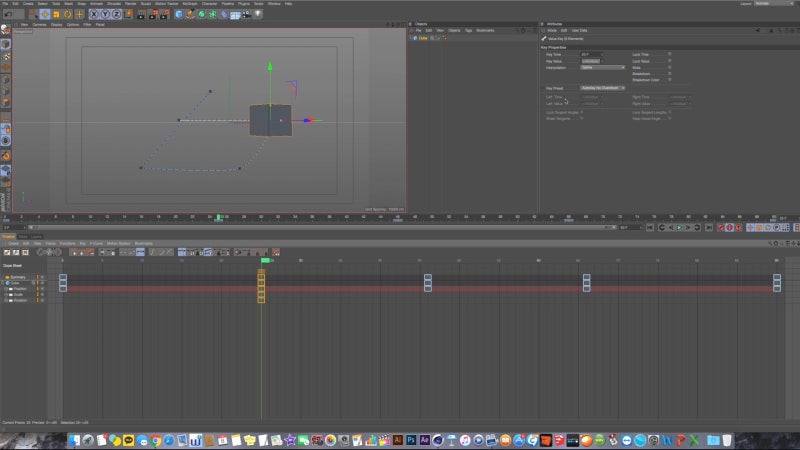Click the record active objects button
Screen dimensions: 800x450
coord(720,228)
